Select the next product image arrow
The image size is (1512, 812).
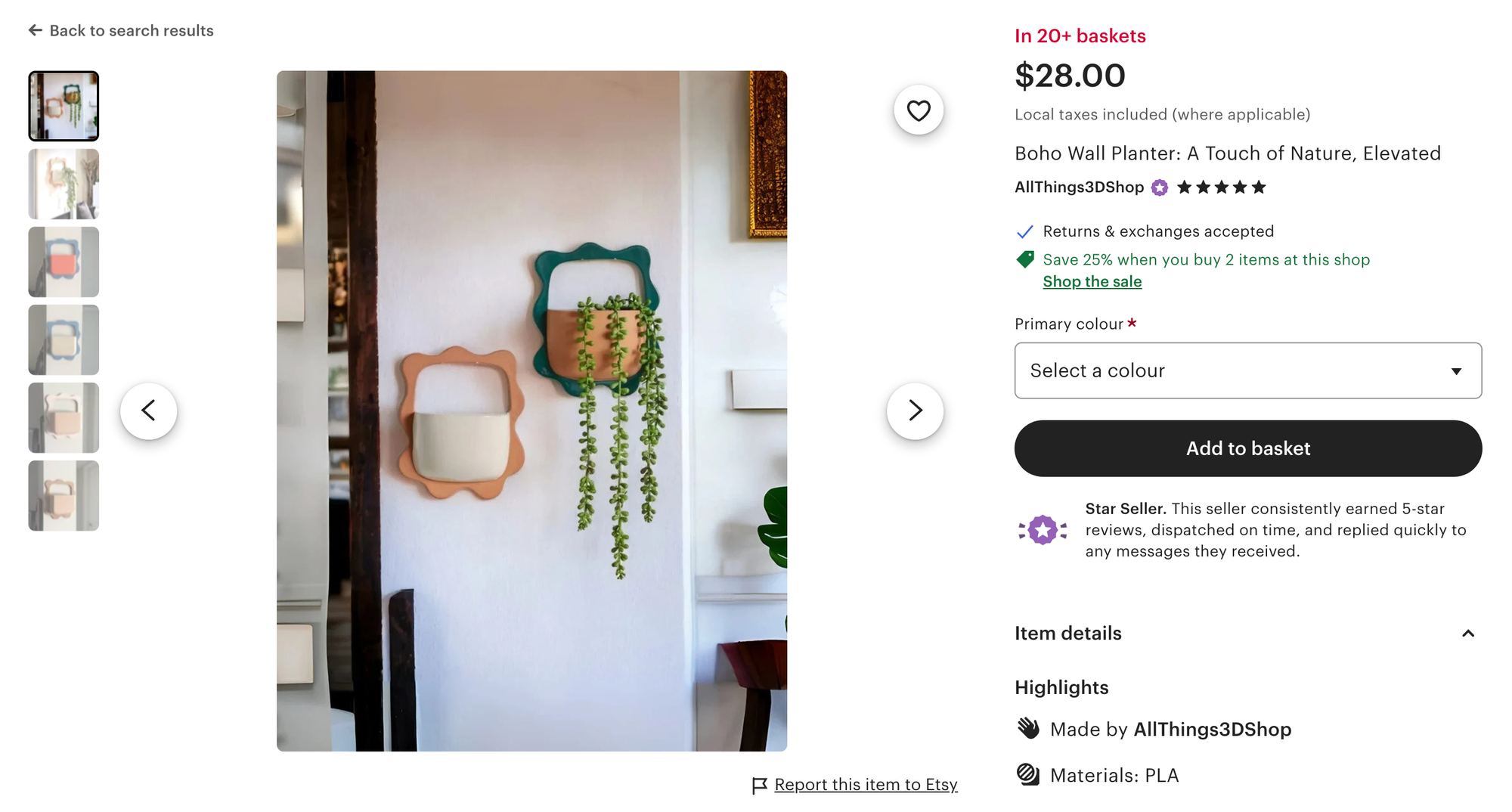[915, 410]
